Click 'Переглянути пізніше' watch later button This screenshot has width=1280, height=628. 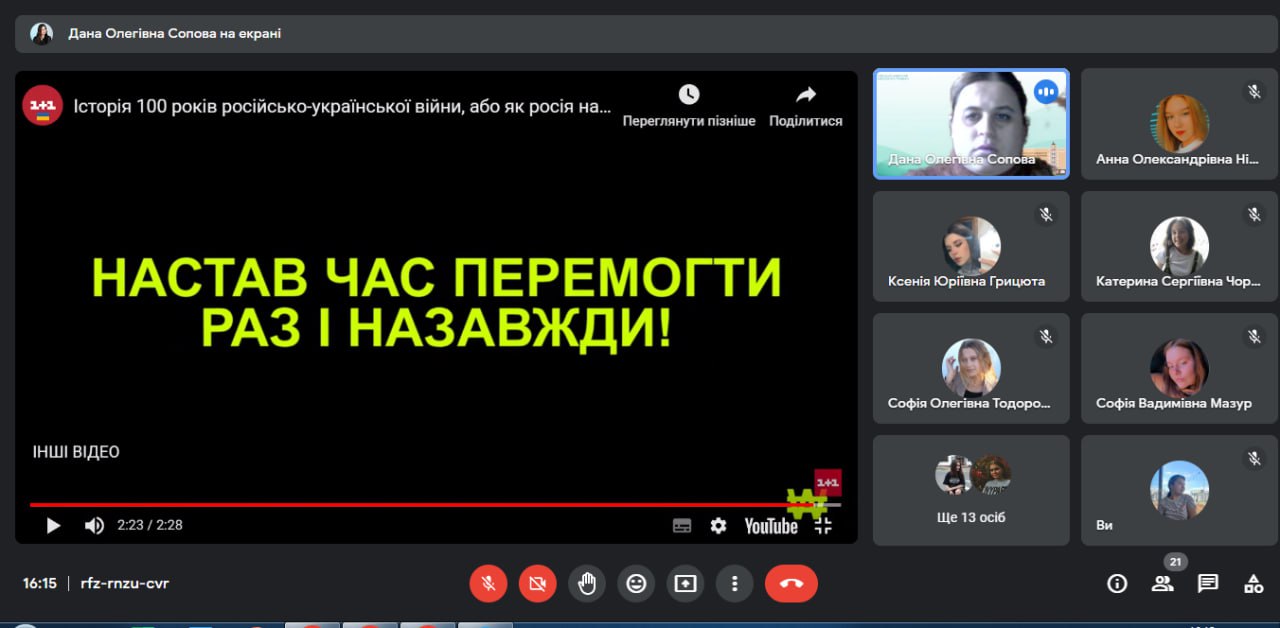(689, 106)
